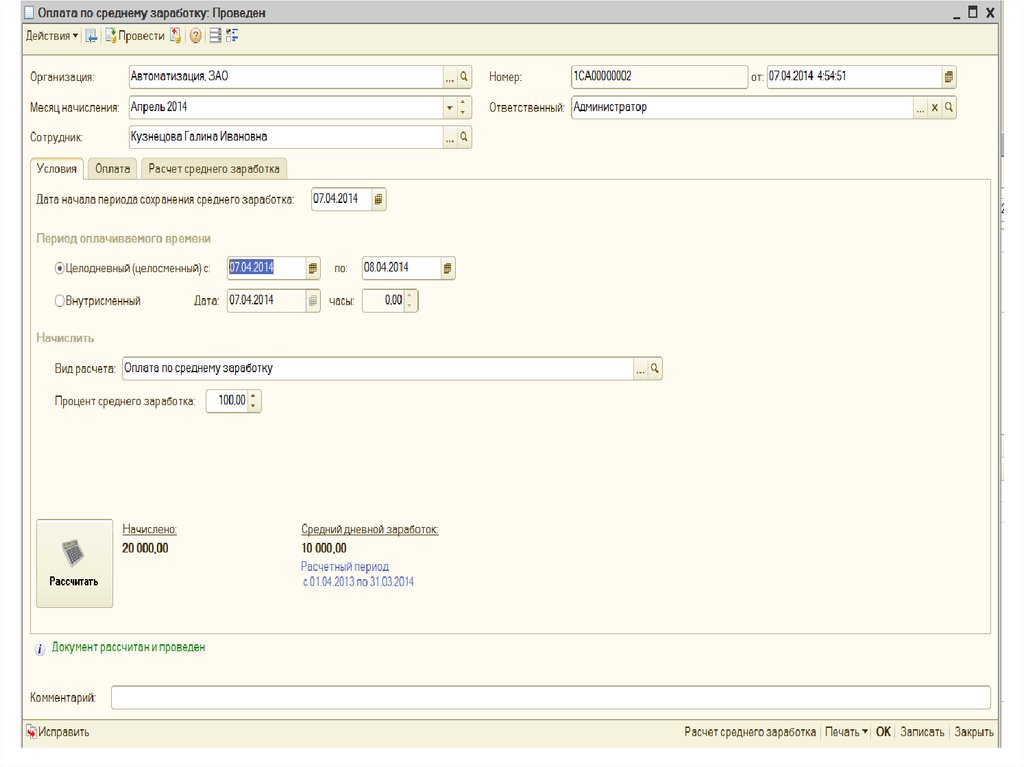Click into the Комментарий text field
This screenshot has height=767, width=1024.
click(x=550, y=697)
